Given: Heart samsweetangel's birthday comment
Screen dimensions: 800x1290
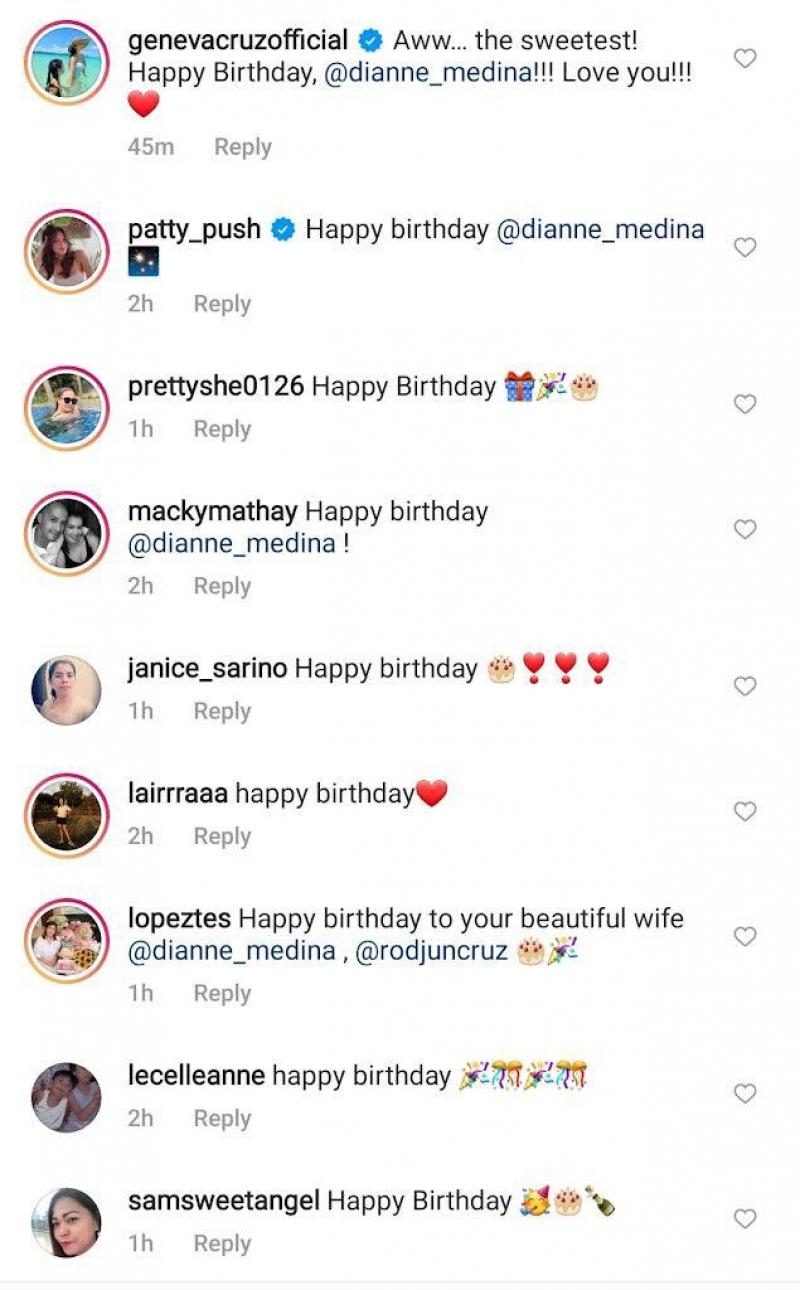Looking at the screenshot, I should [x=745, y=1218].
